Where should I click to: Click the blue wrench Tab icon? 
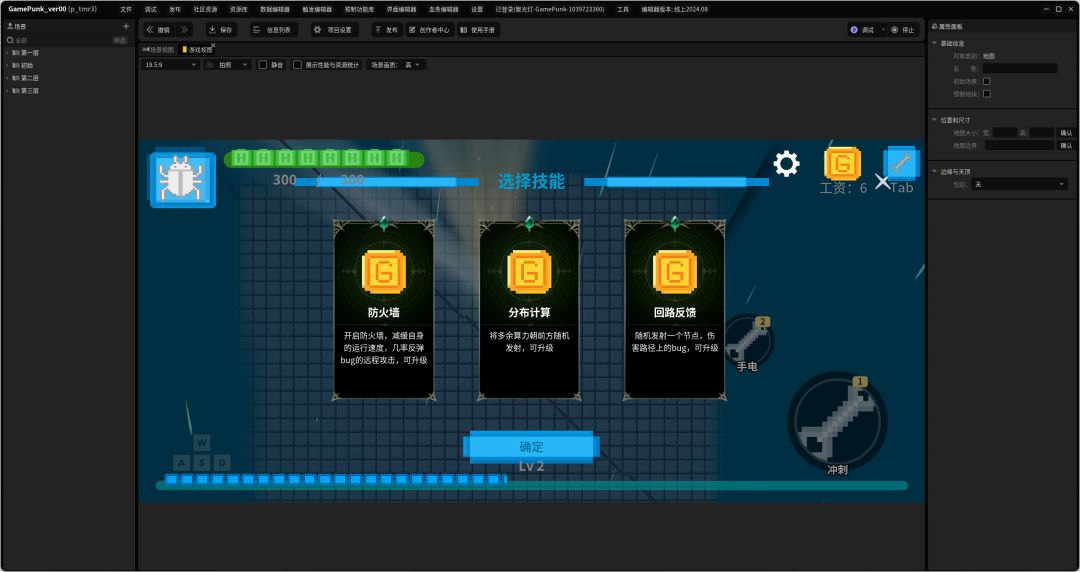click(x=902, y=163)
